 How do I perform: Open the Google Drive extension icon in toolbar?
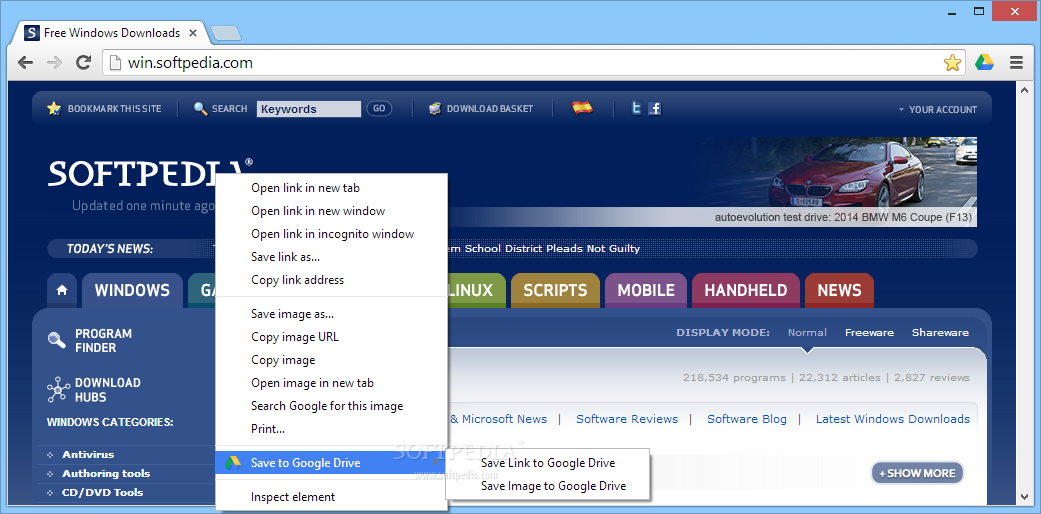pos(984,63)
